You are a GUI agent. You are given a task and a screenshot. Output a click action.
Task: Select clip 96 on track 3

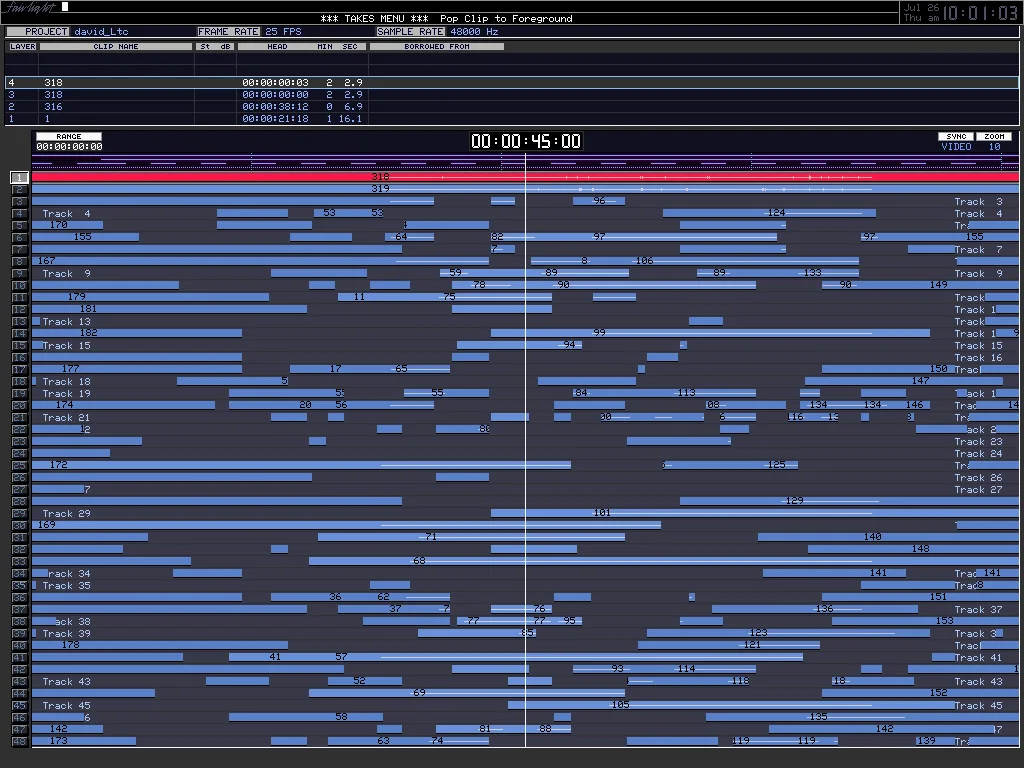[x=599, y=201]
